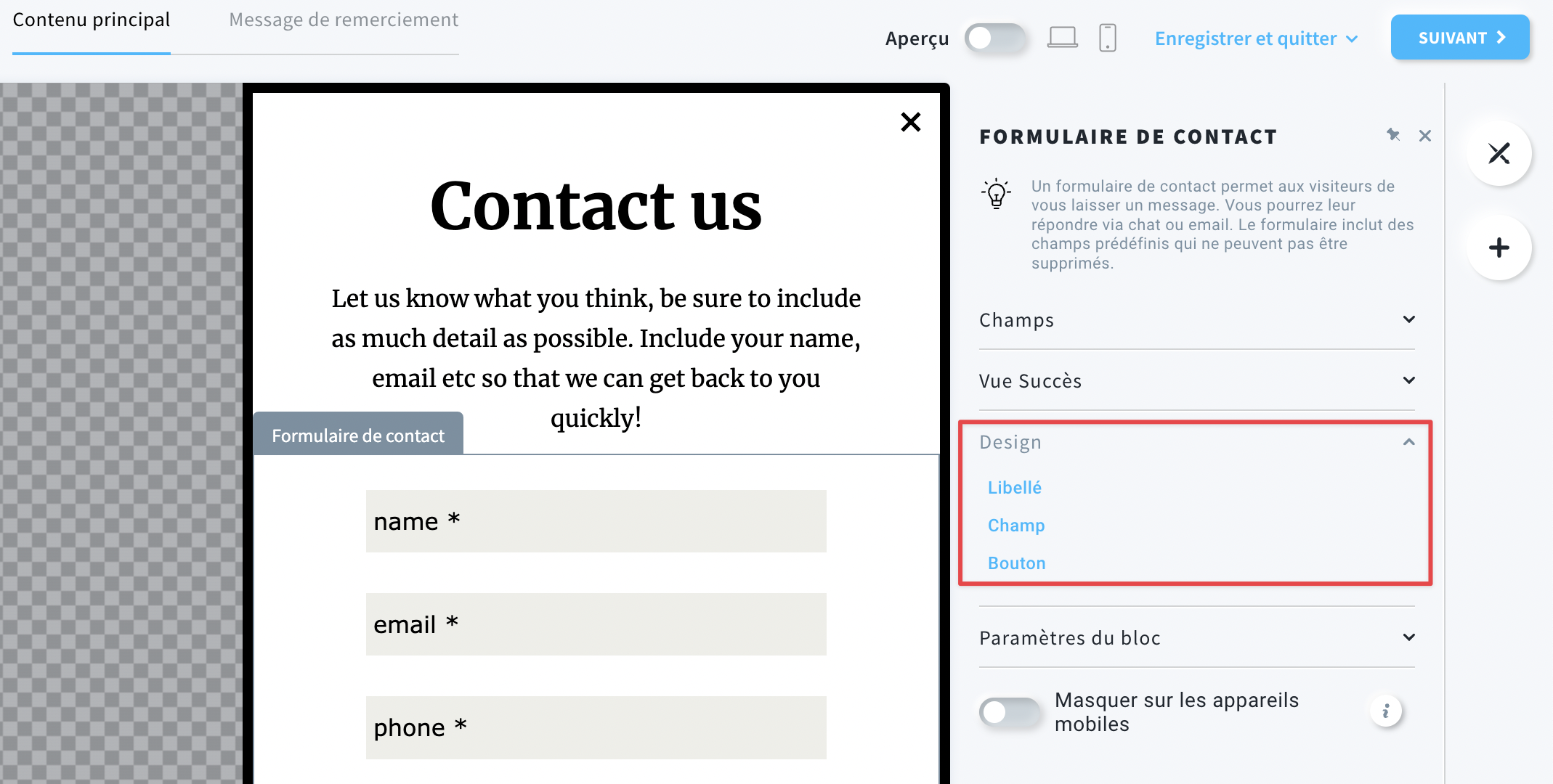Select the desktop preview icon
Viewport: 1553px width, 784px height.
coord(1062,38)
